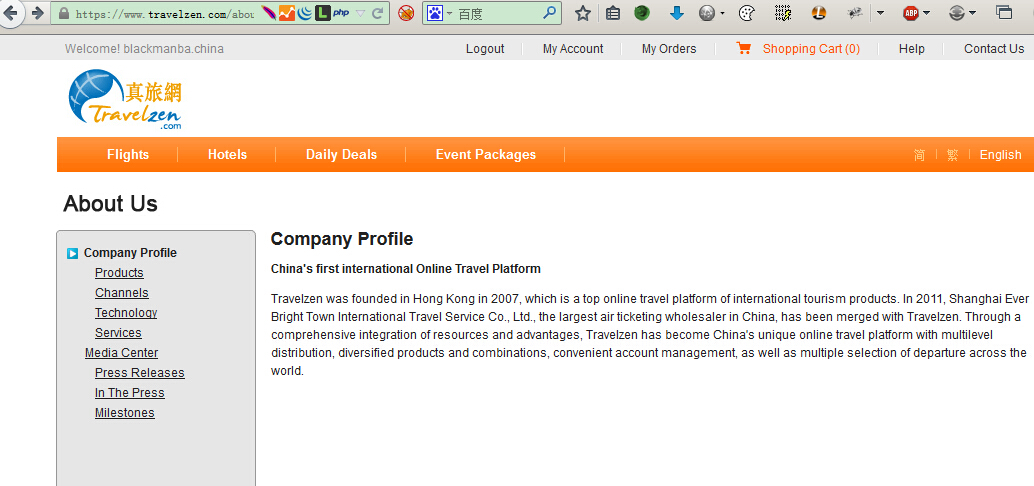This screenshot has width=1034, height=486.
Task: Open the address bar history dropdown triangle
Action: click(x=360, y=13)
